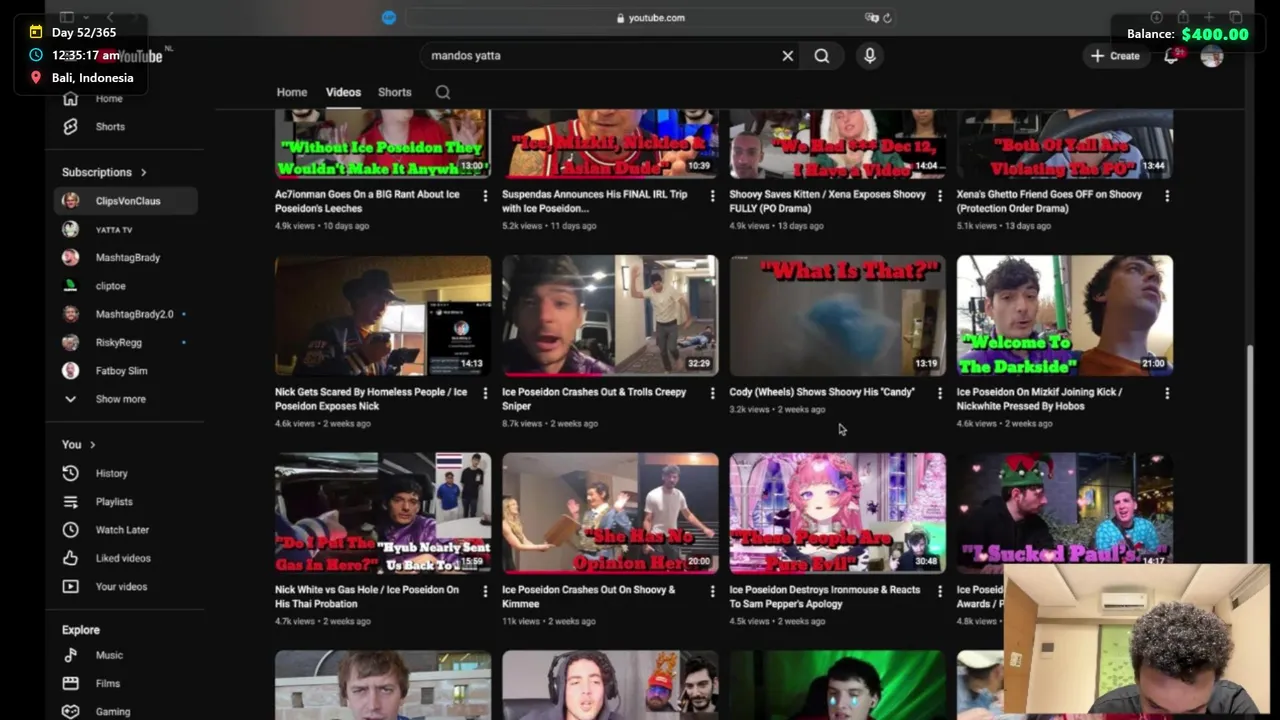Open Nick White vs Gas Hole thumbnail
The height and width of the screenshot is (720, 1280).
pyautogui.click(x=383, y=514)
